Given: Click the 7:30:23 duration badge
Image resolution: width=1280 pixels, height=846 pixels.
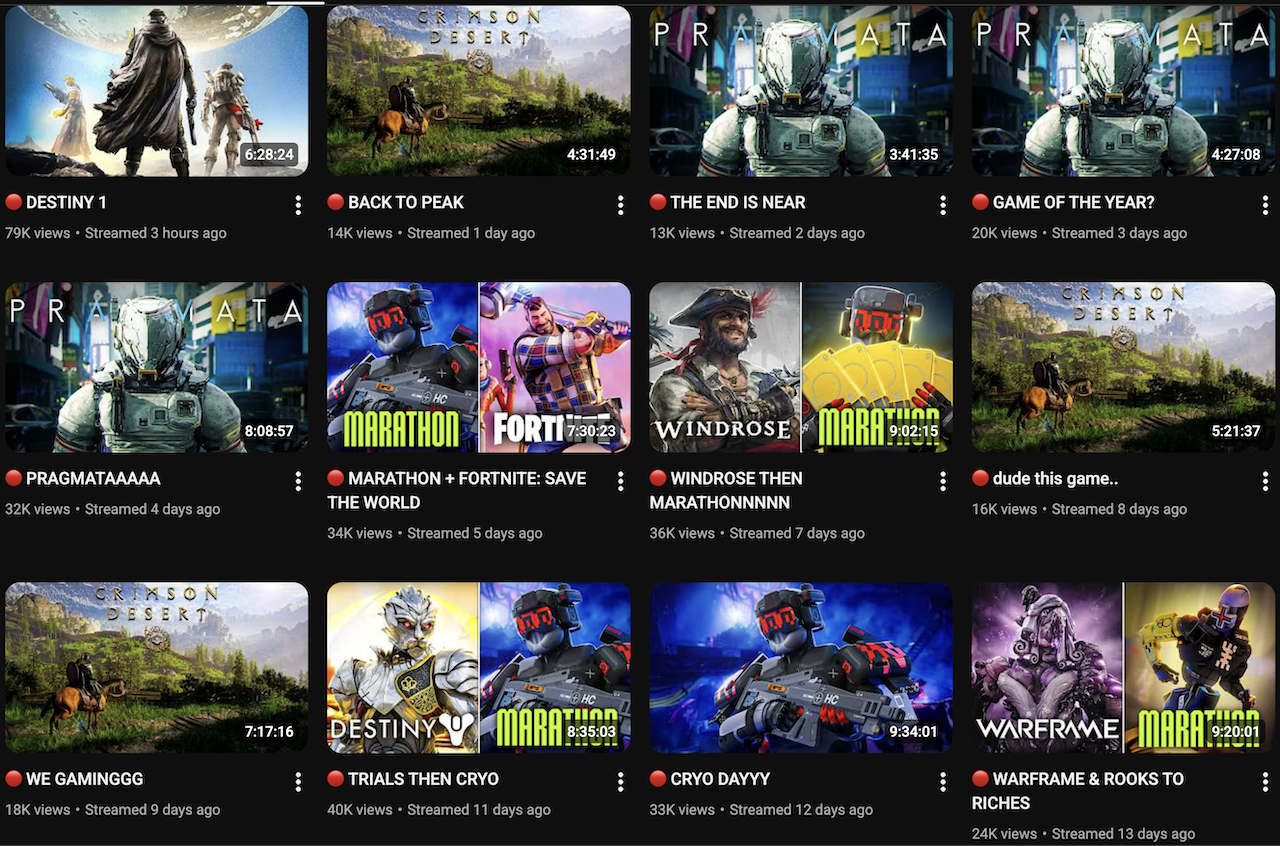Looking at the screenshot, I should [x=592, y=431].
